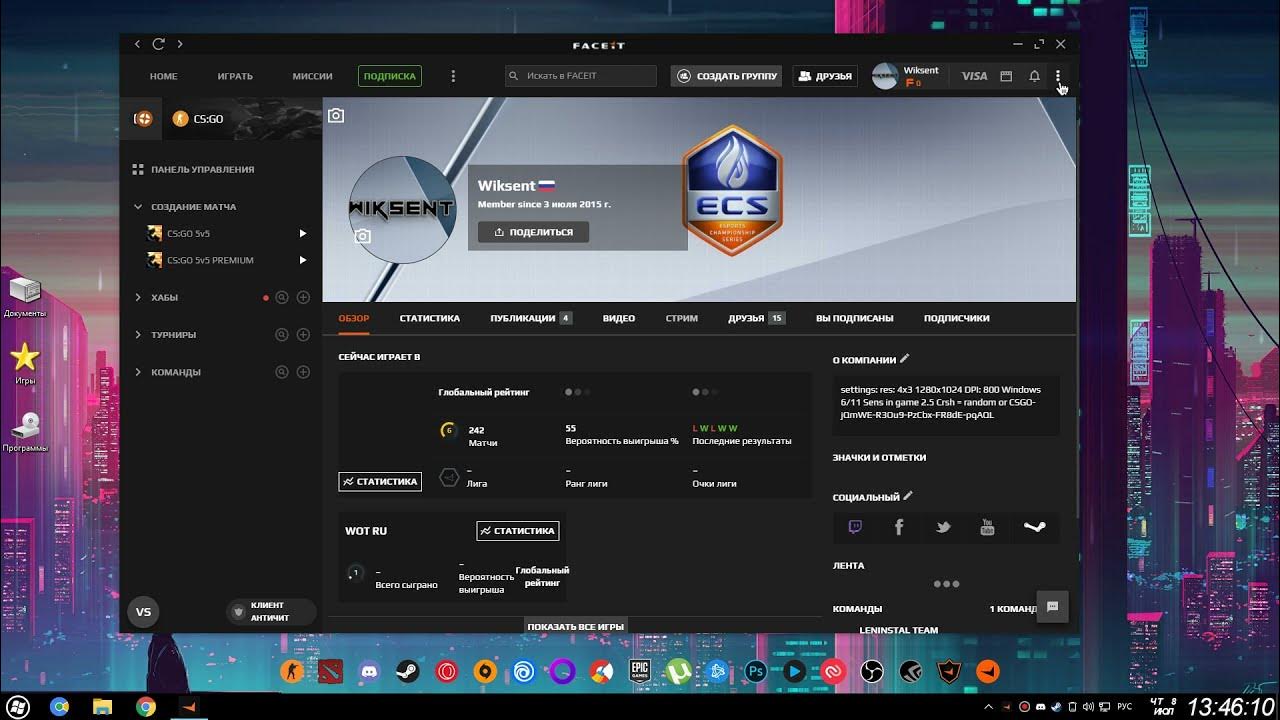The width and height of the screenshot is (1280, 720).
Task: Collapse the СОЗДАНИЕ МАТЧА section
Action: click(x=138, y=207)
